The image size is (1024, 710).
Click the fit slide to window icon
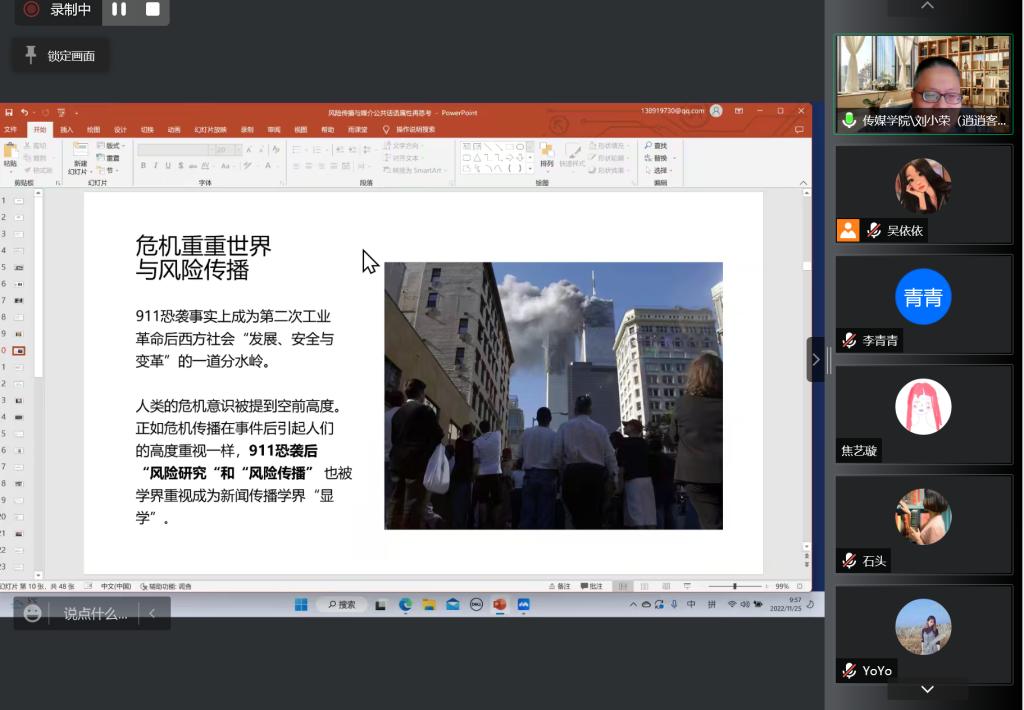(x=799, y=587)
